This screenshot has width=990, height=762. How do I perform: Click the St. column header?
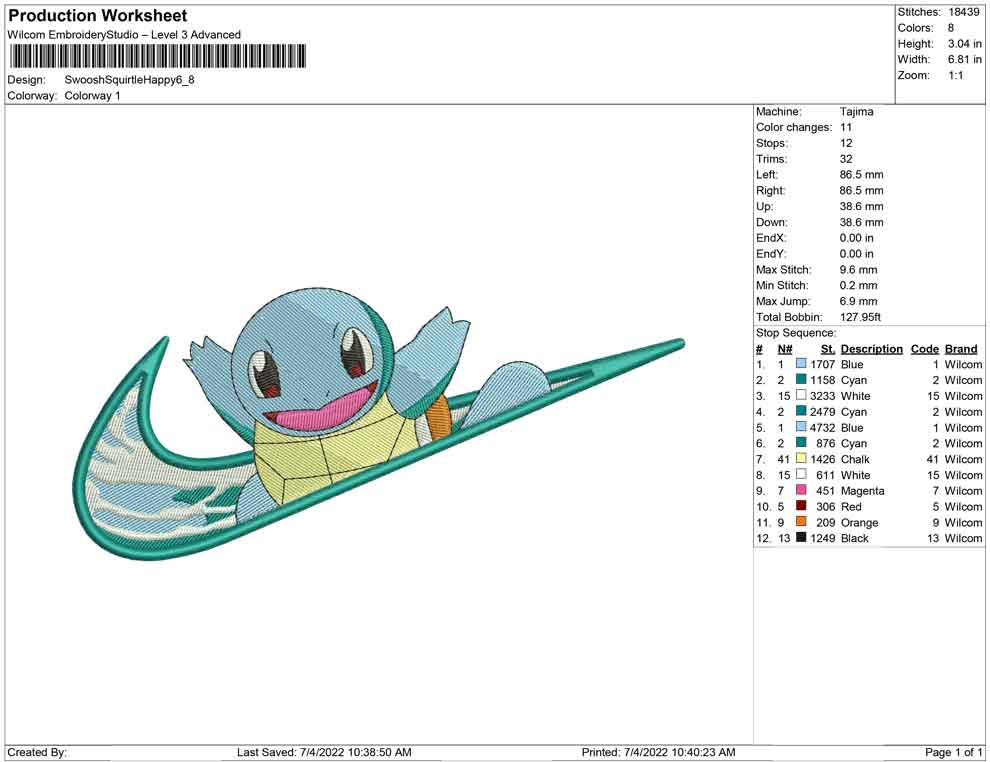click(828, 349)
